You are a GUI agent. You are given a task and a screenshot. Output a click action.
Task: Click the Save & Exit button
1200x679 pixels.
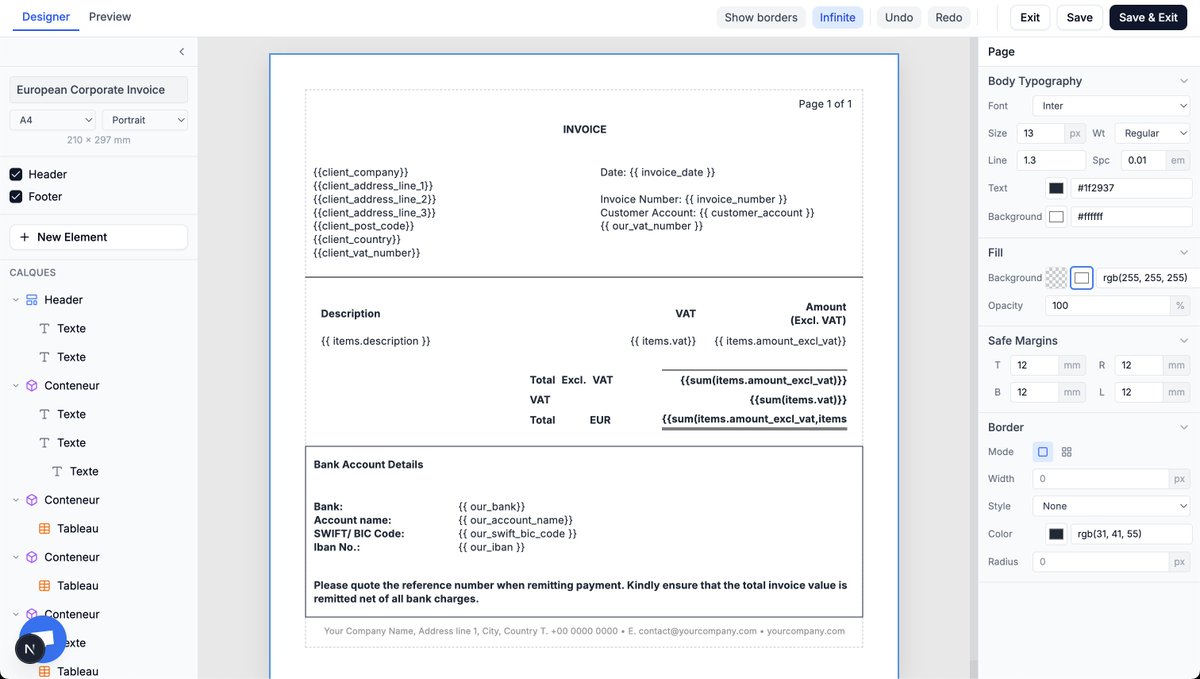[1148, 17]
